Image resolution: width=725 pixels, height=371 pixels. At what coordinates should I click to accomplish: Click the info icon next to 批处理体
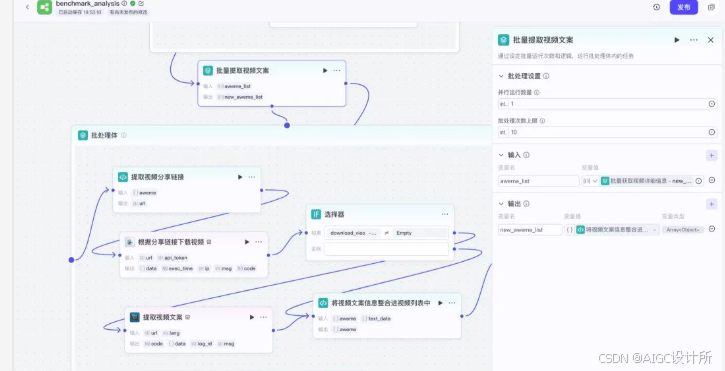[x=124, y=136]
